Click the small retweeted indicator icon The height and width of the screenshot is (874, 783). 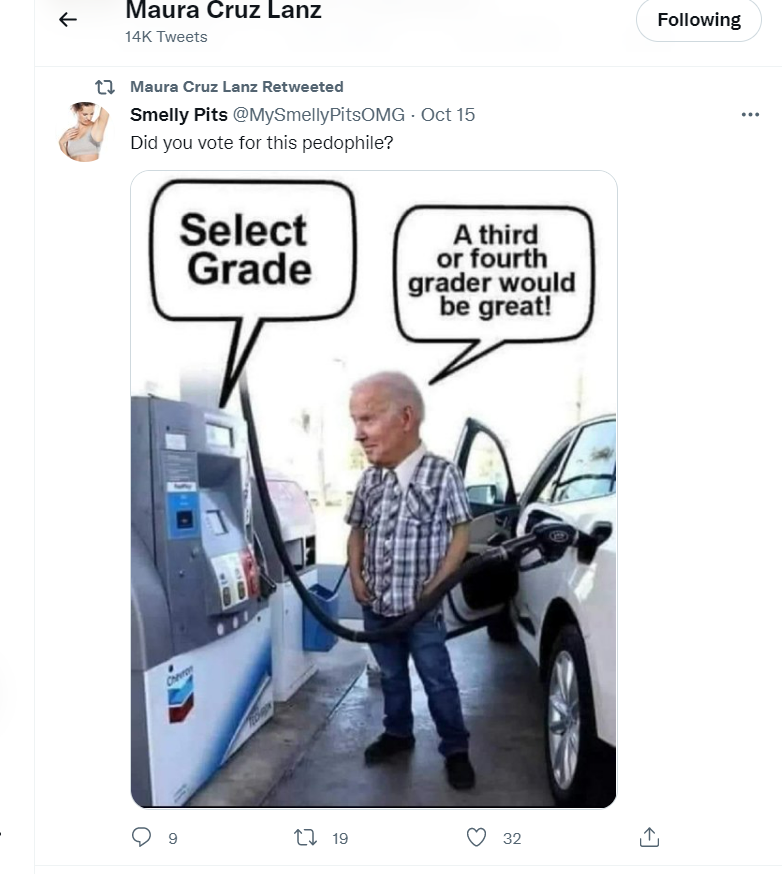105,88
